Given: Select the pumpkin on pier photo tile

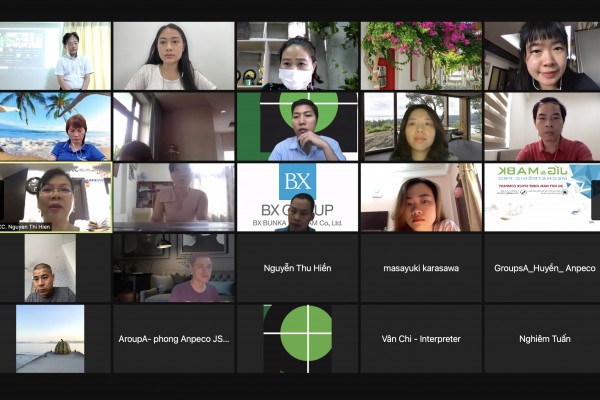Looking at the screenshot, I should point(55,339).
